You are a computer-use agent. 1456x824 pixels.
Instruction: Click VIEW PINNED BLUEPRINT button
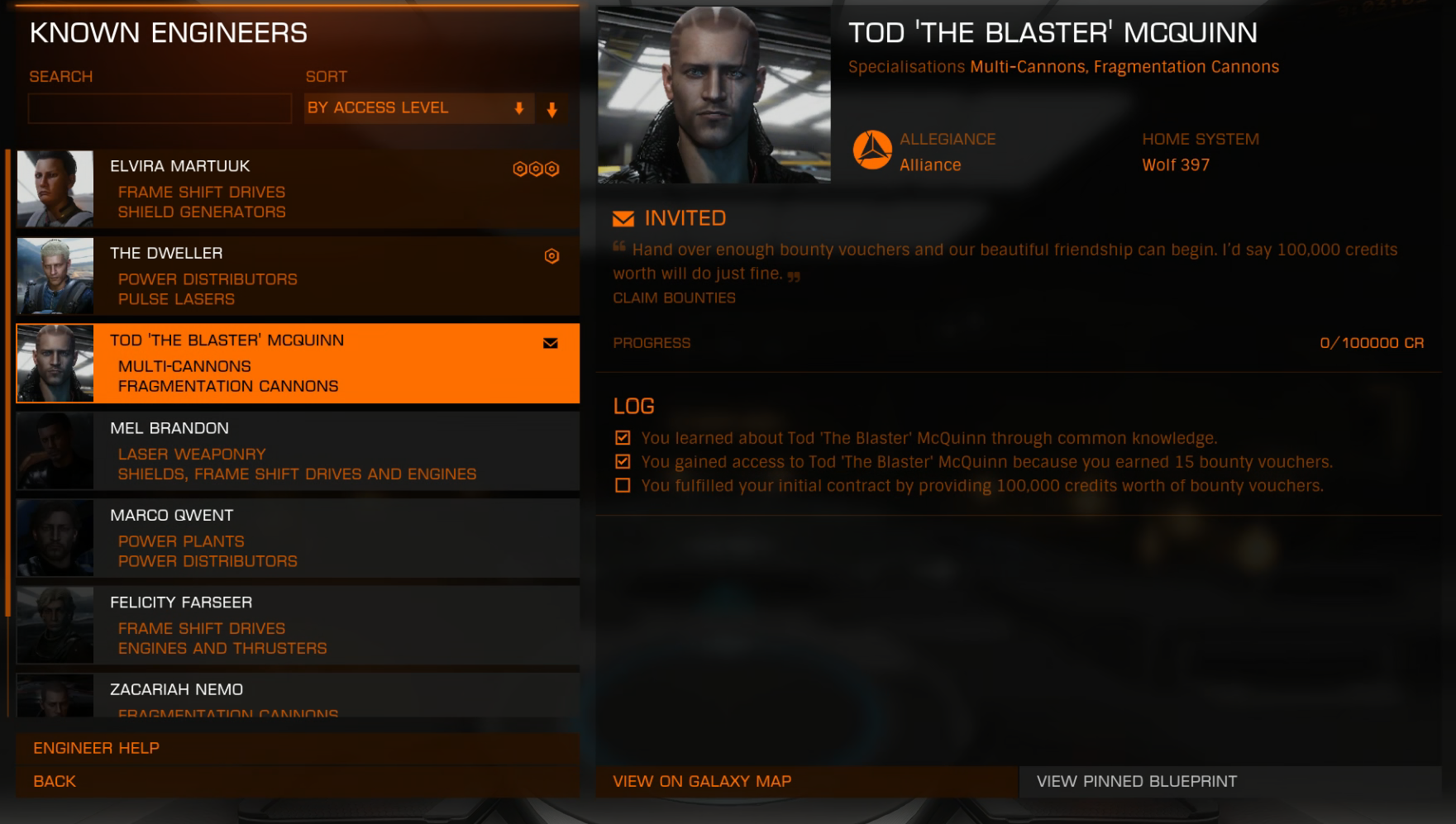(x=1230, y=781)
